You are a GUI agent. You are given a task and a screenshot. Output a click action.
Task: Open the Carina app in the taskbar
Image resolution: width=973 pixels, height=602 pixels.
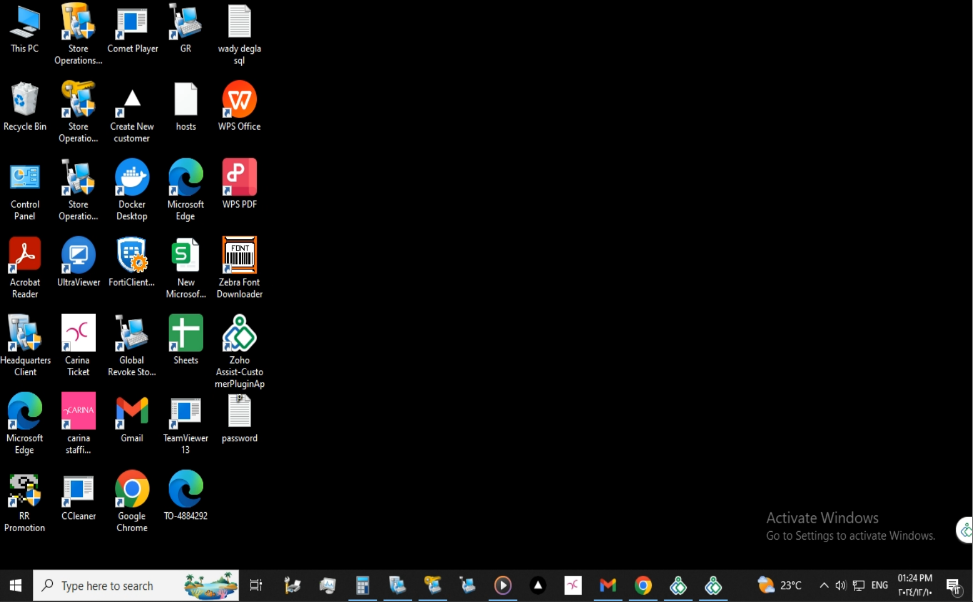tap(573, 585)
